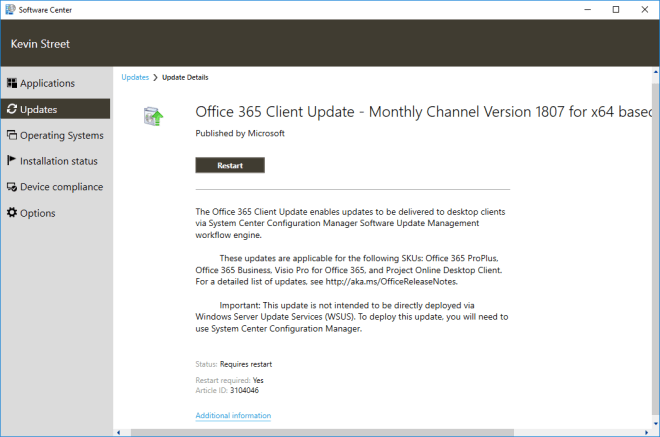This screenshot has width=660, height=437.
Task: Click the Installation status flag icon
Action: [x=12, y=161]
